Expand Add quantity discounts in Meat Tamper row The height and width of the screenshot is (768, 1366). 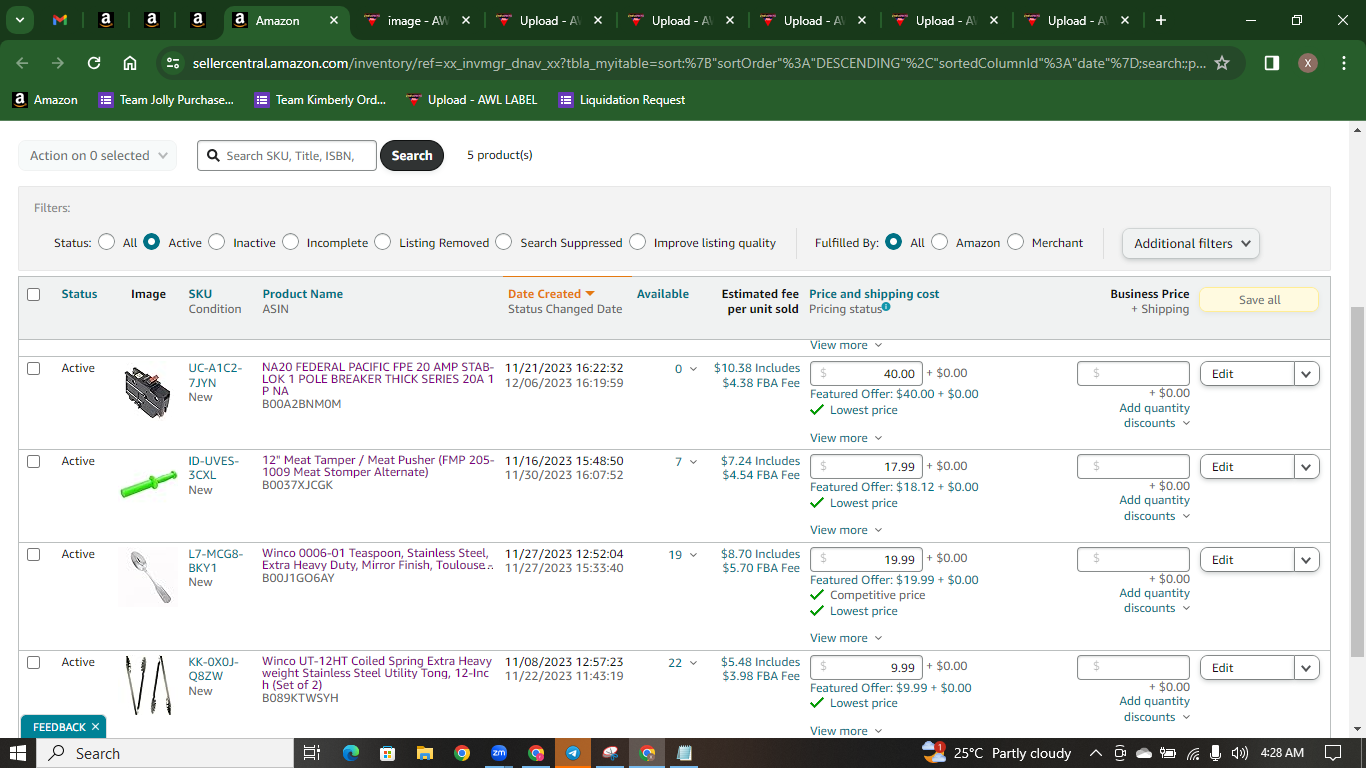point(1155,508)
